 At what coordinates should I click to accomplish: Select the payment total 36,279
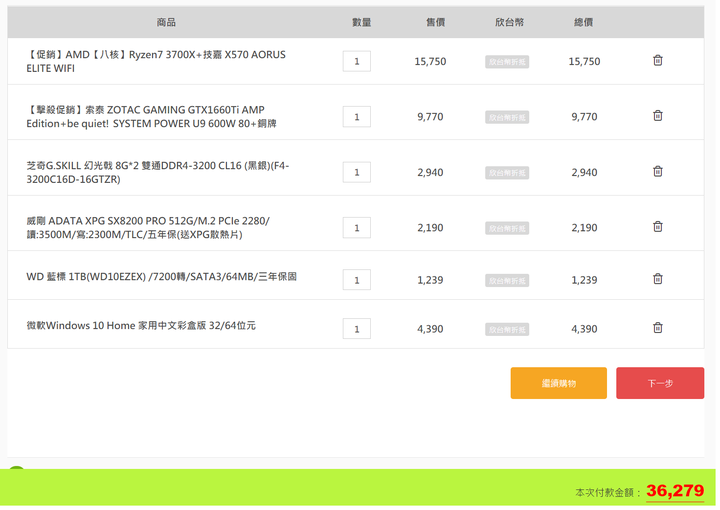675,491
